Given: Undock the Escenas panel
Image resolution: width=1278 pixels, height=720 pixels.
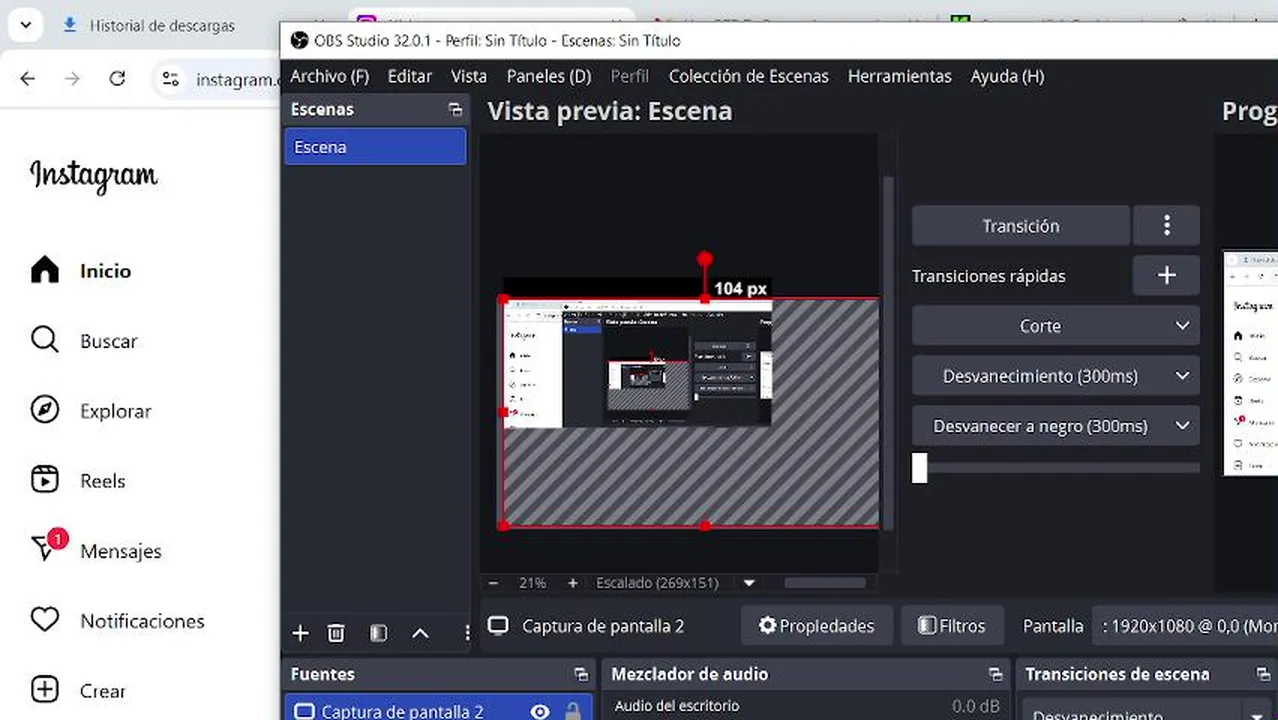Looking at the screenshot, I should [455, 110].
